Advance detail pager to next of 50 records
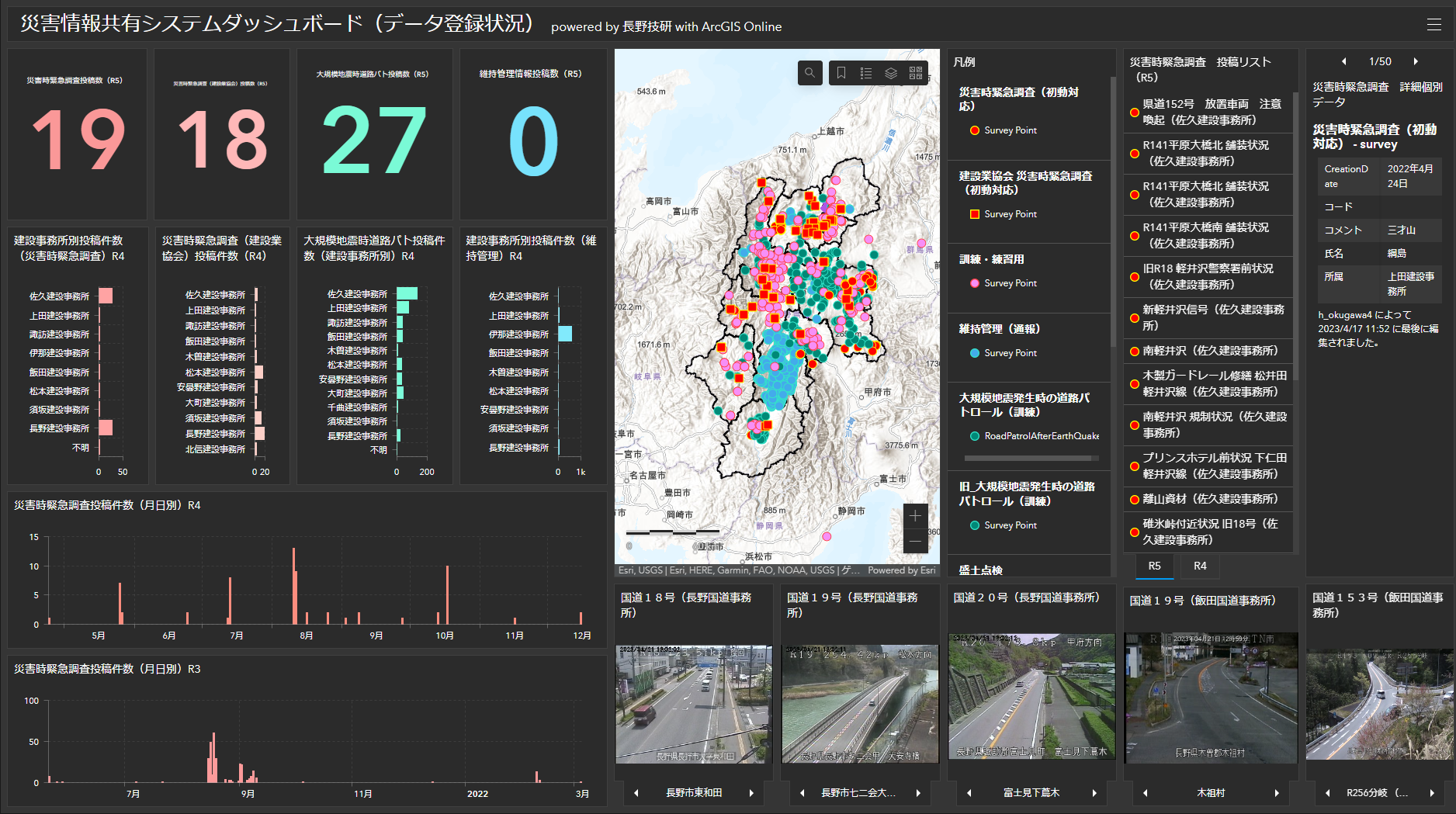Viewport: 1456px width, 814px height. 1416,61
